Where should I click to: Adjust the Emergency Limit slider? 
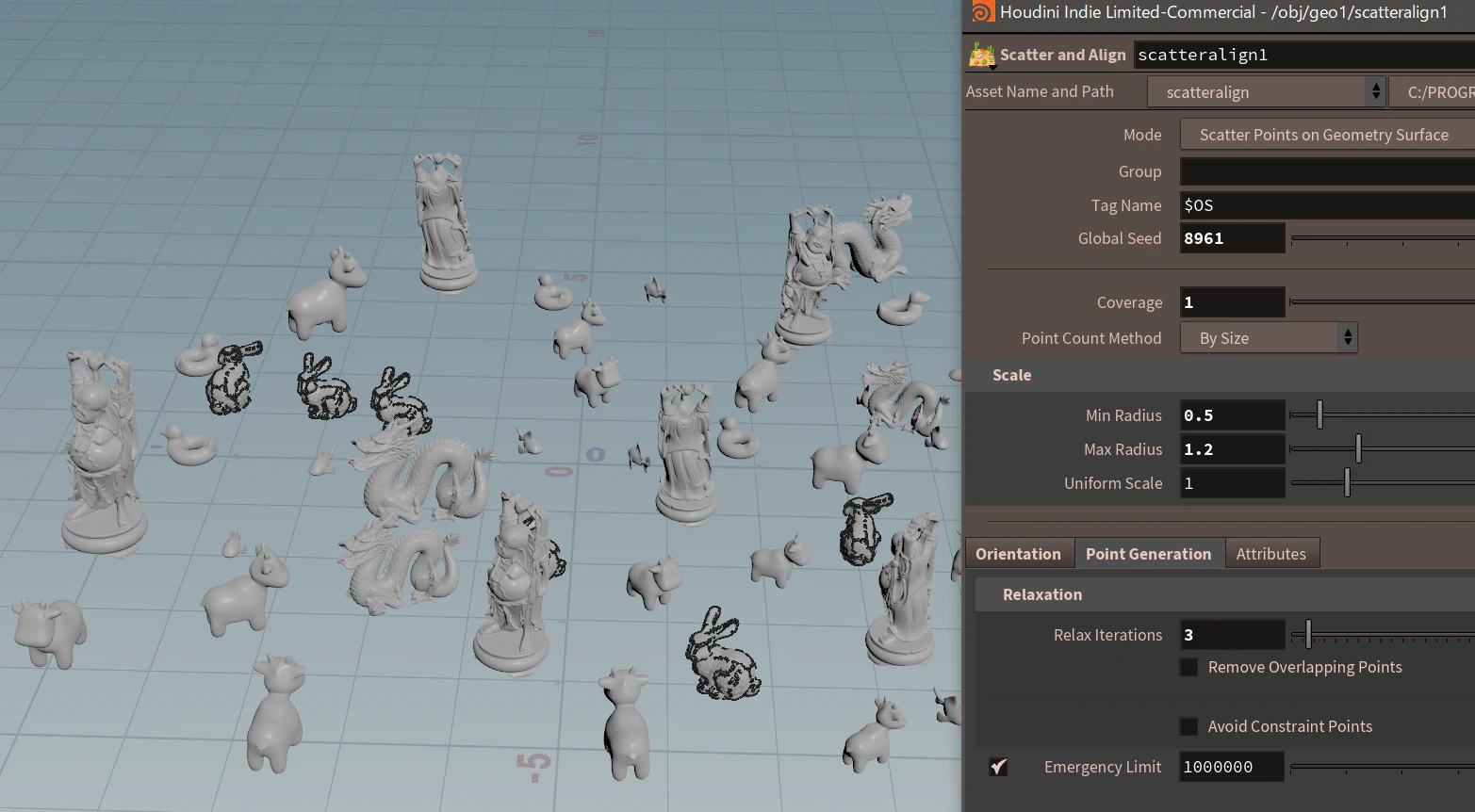pos(1383,767)
